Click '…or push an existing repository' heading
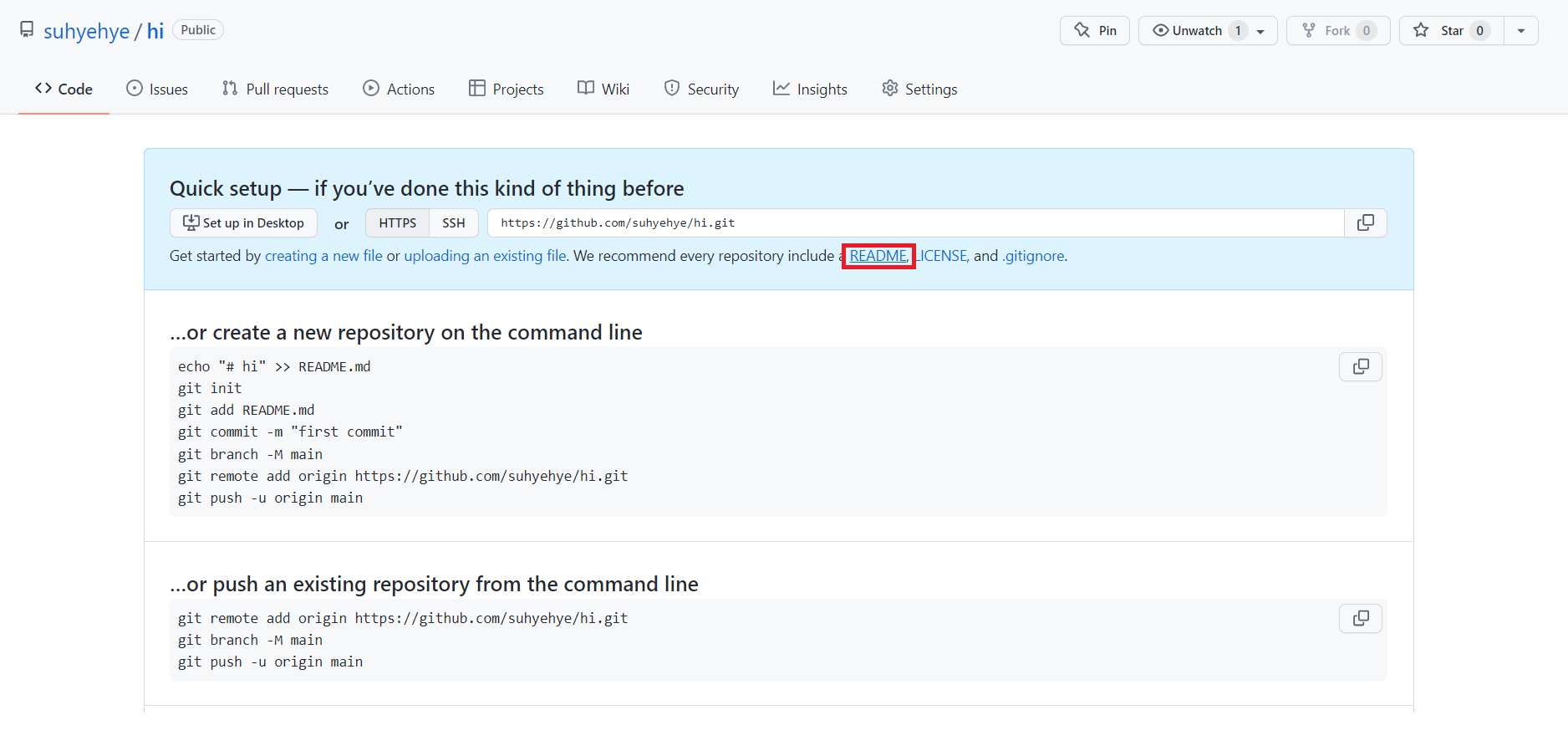 click(434, 584)
